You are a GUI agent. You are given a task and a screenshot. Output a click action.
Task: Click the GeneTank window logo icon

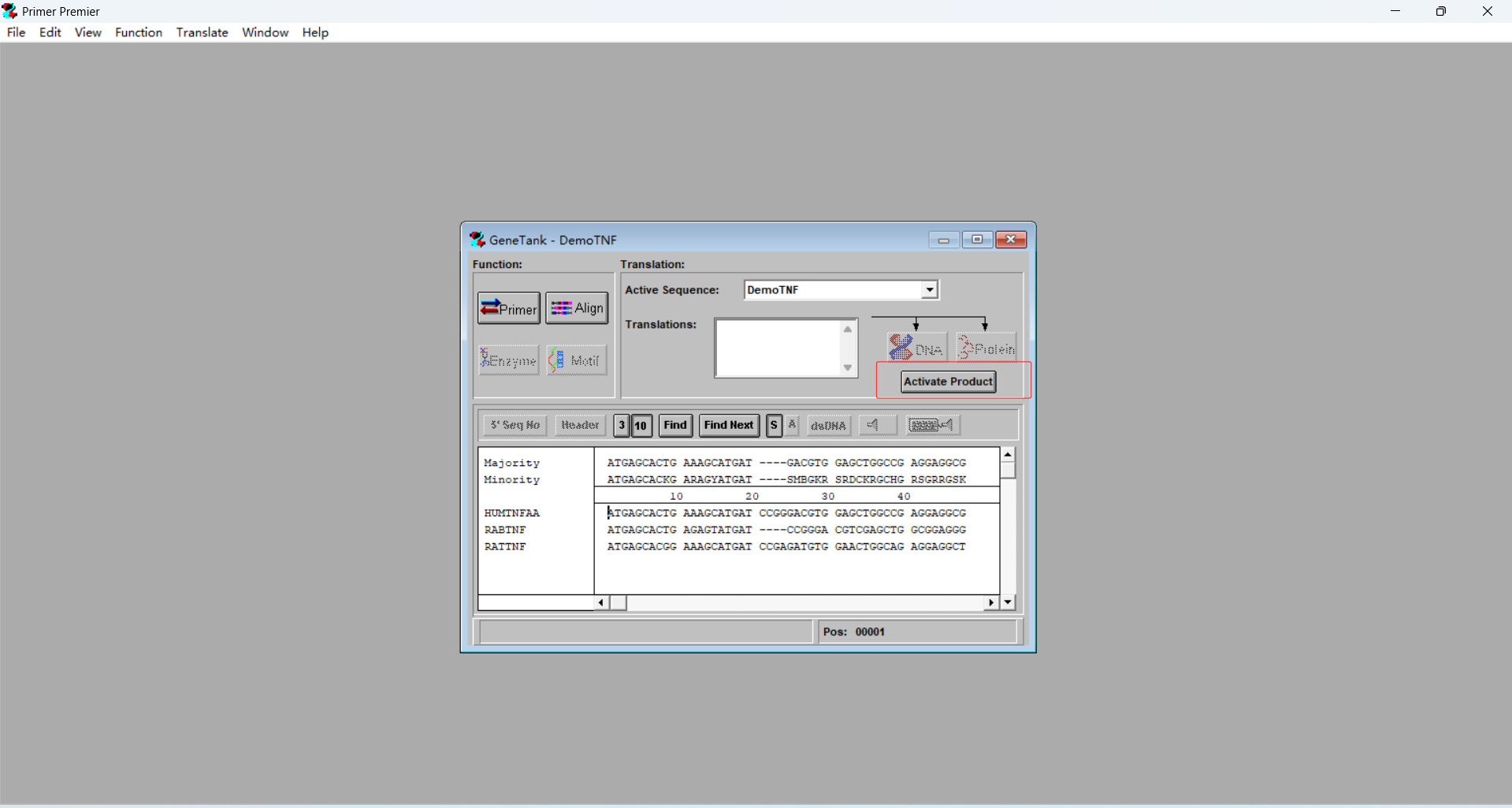477,240
